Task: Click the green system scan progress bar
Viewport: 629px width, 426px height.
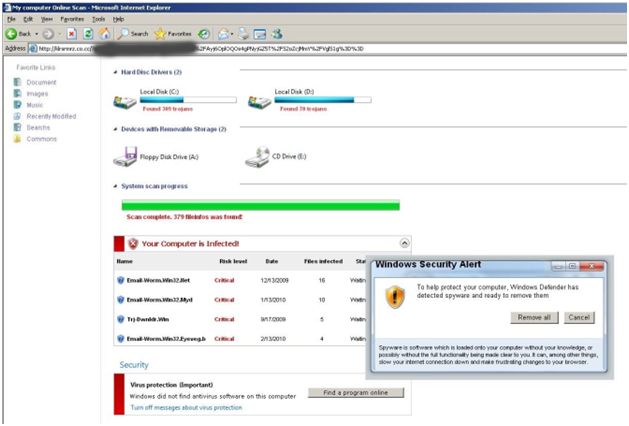Action: 261,205
